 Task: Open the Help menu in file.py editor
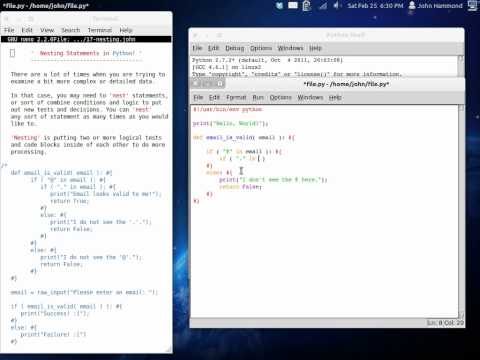335,97
